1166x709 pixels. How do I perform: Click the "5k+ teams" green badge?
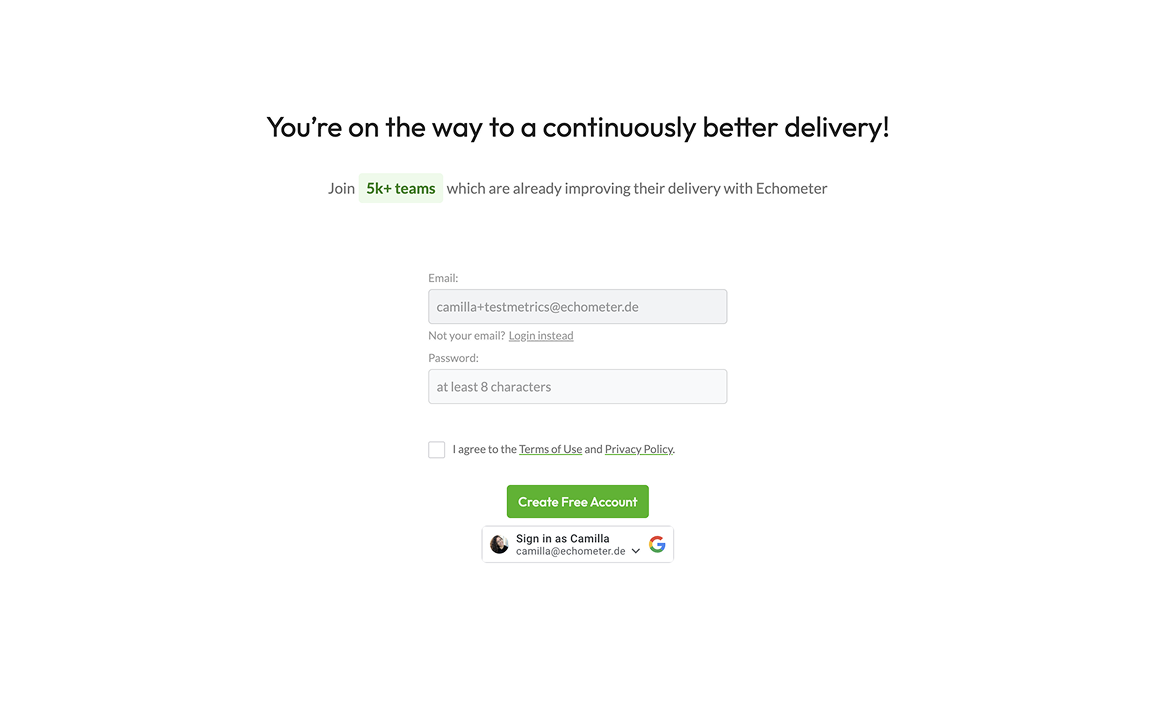click(x=400, y=188)
